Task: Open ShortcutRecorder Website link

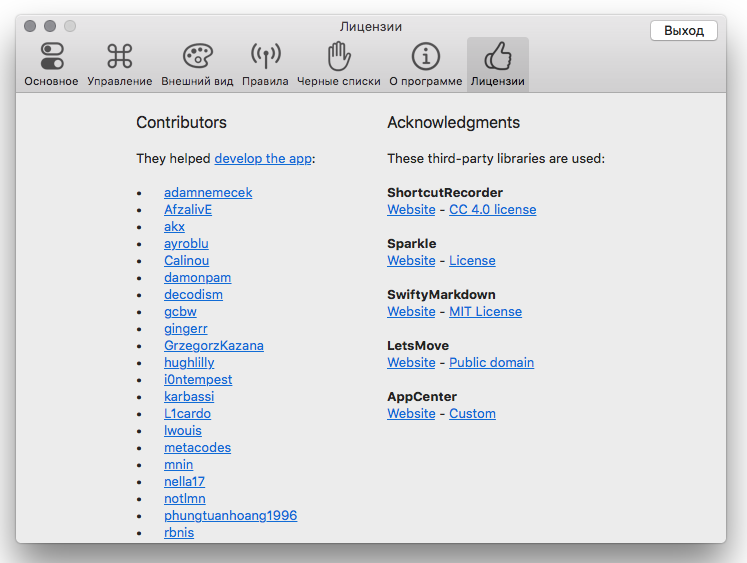Action: coord(411,210)
